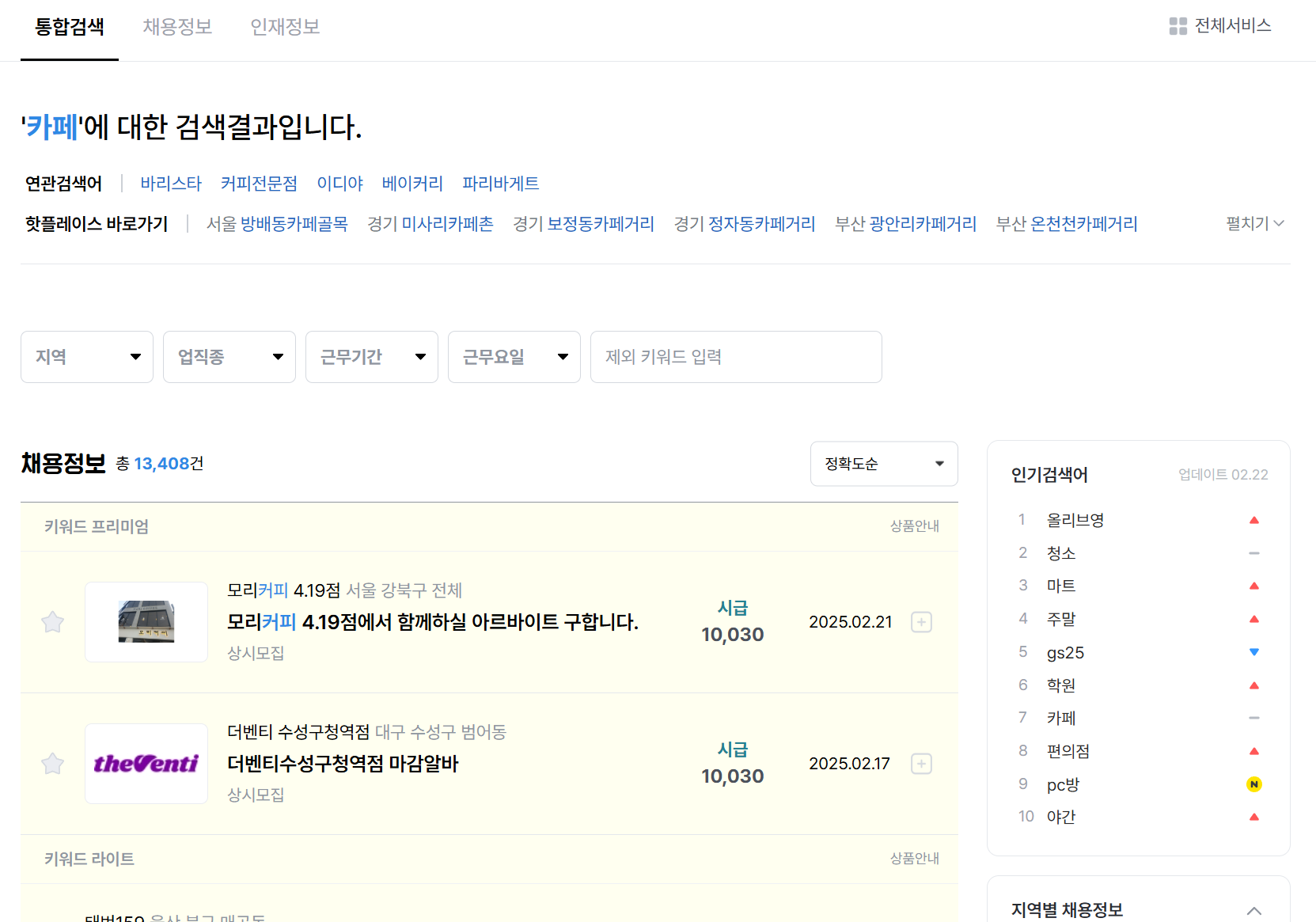Image resolution: width=1316 pixels, height=922 pixels.
Task: Open the 모리커피 store thumbnail
Action: (x=146, y=622)
